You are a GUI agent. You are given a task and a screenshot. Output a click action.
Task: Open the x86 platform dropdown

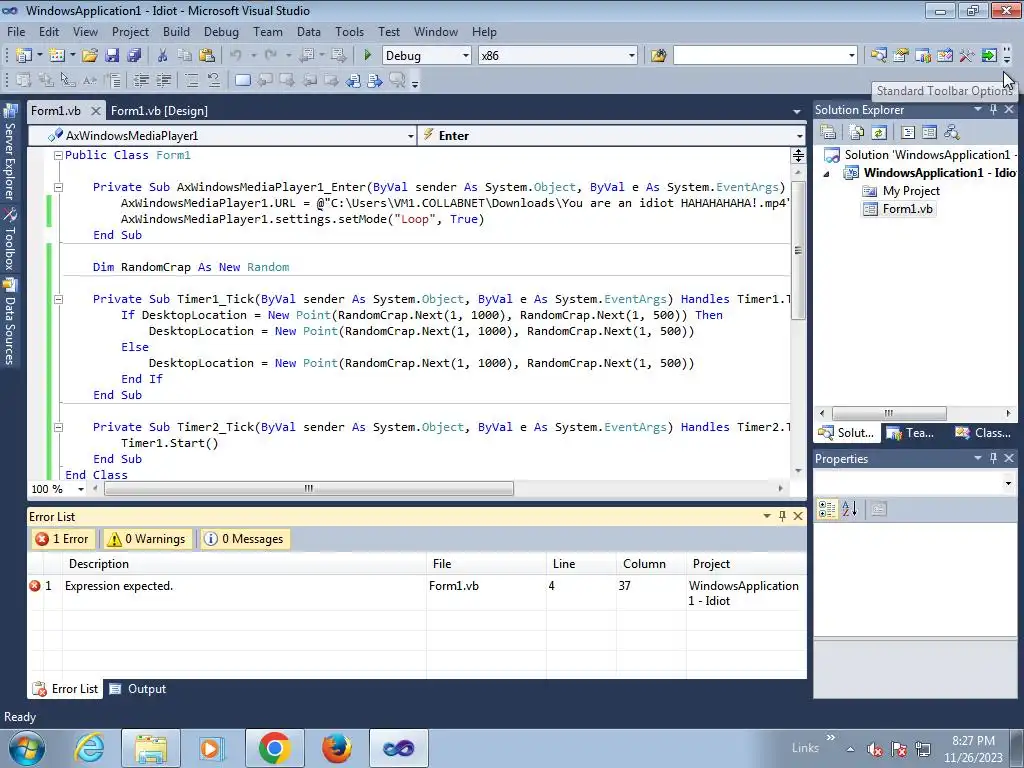point(632,56)
